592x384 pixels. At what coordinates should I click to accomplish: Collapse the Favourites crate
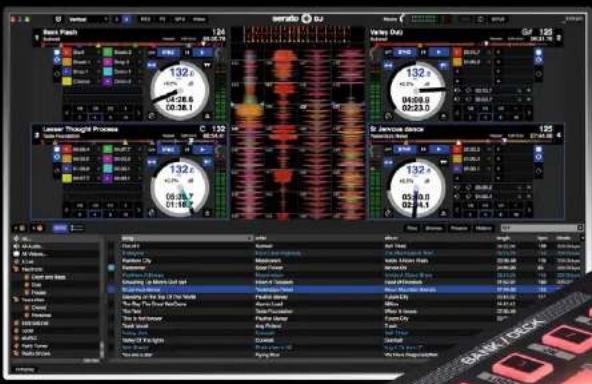(16, 300)
